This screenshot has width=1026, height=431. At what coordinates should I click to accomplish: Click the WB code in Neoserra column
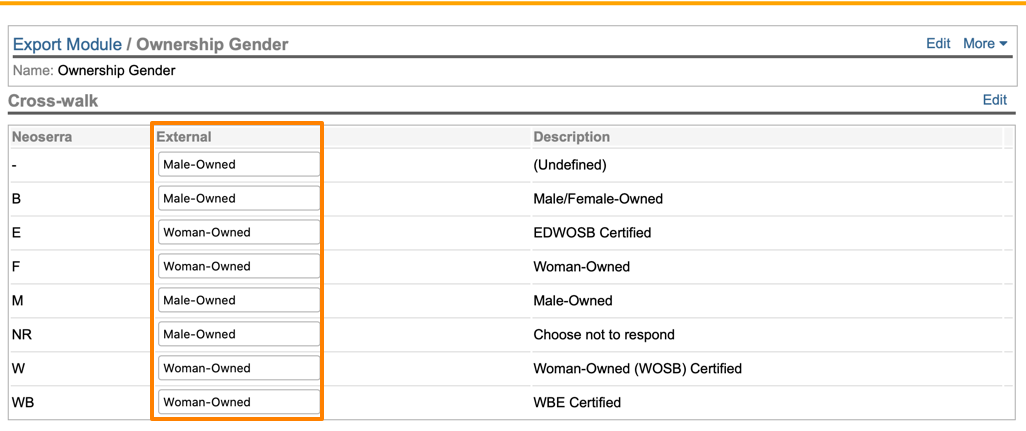(x=23, y=403)
